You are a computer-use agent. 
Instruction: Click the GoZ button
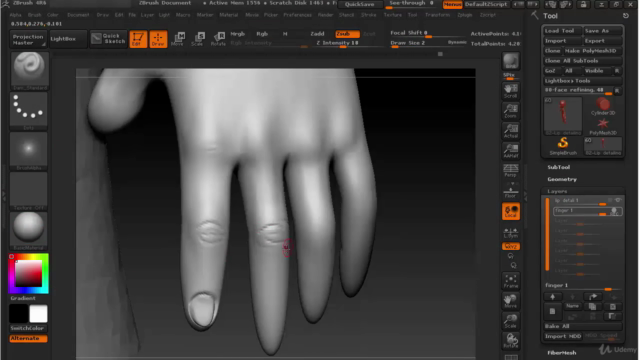(551, 71)
